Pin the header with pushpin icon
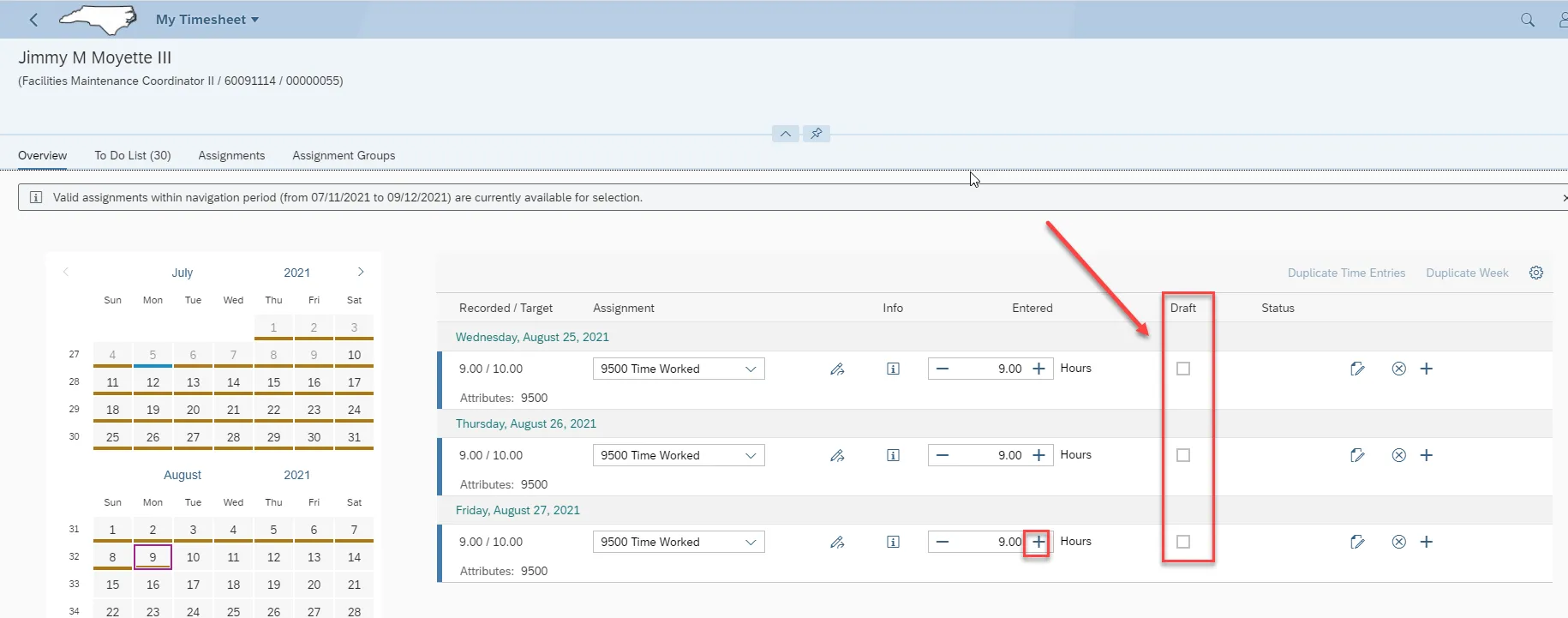This screenshot has height=618, width=1568. [x=816, y=134]
